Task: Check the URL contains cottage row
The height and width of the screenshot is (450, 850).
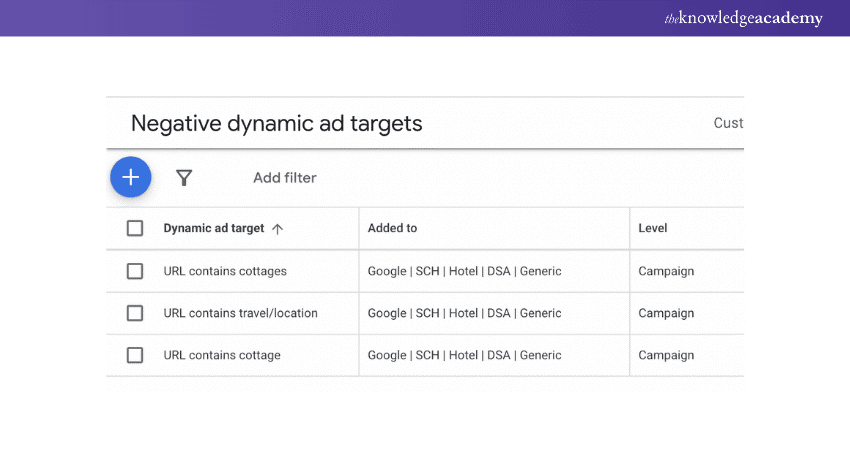Action: [x=135, y=355]
